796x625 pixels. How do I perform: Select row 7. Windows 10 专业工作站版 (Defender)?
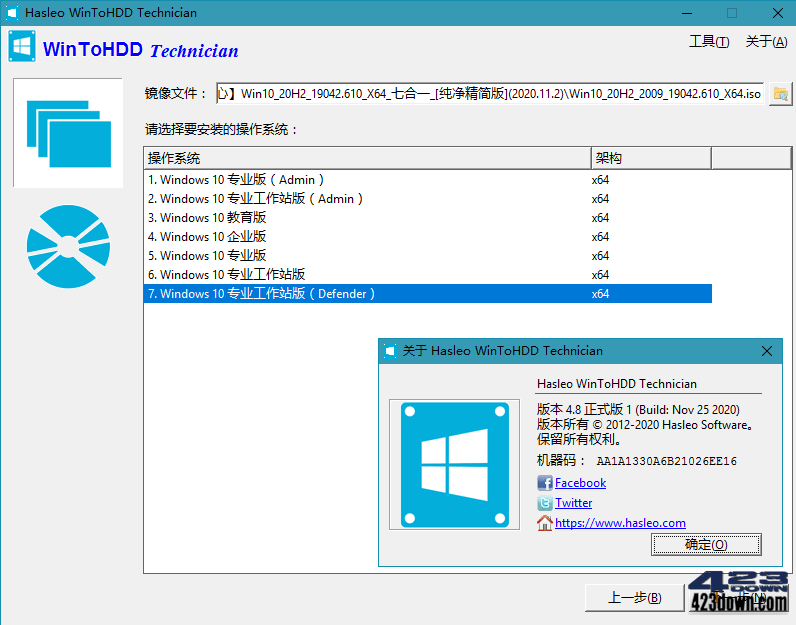pos(428,293)
